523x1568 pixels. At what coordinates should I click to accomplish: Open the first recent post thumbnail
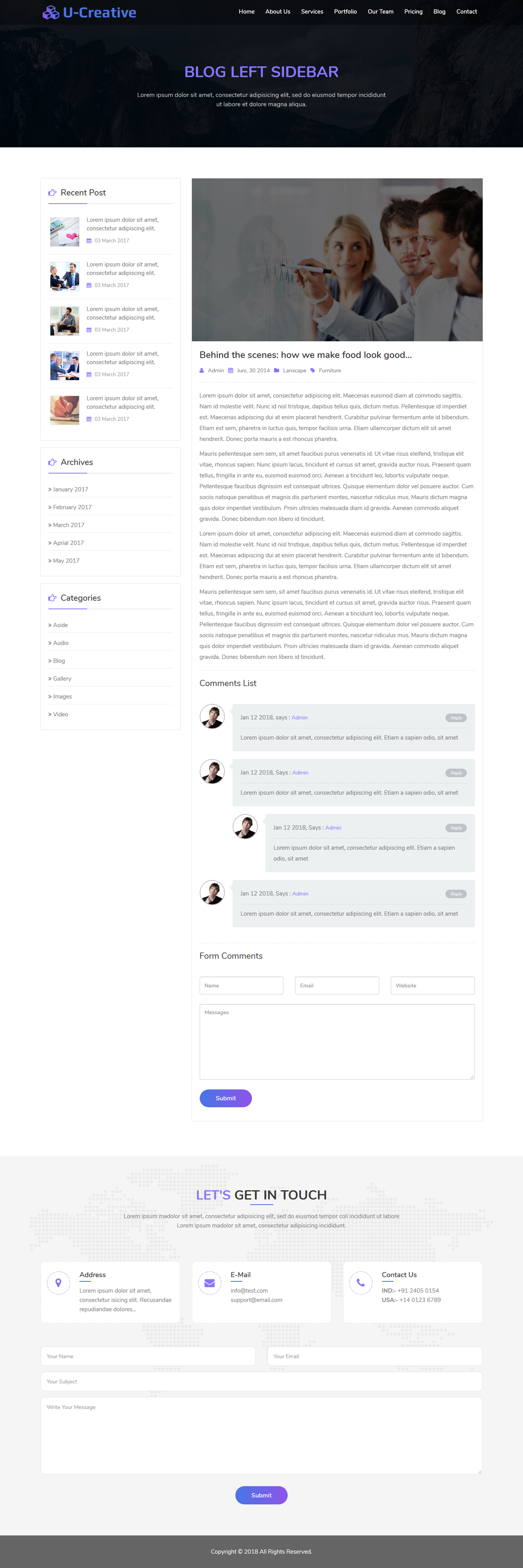[x=64, y=232]
